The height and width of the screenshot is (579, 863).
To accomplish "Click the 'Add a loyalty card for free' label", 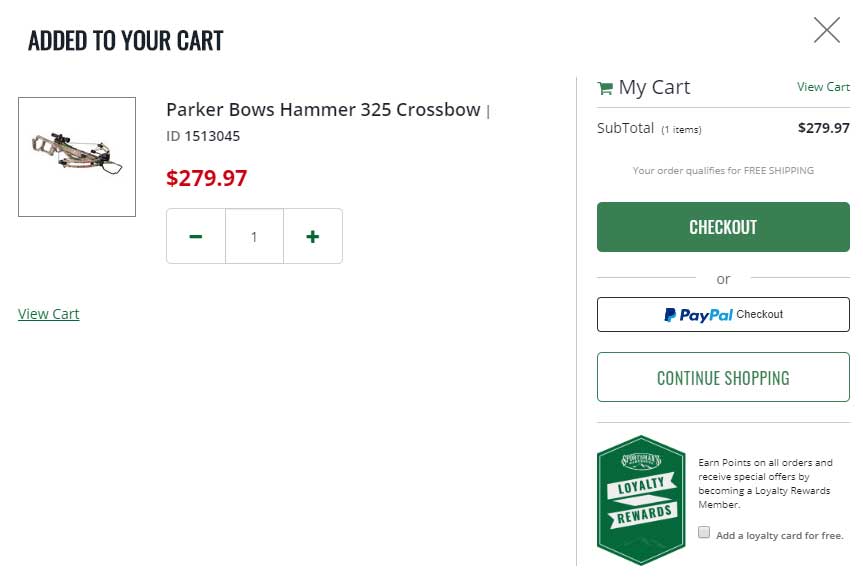I will tap(780, 535).
